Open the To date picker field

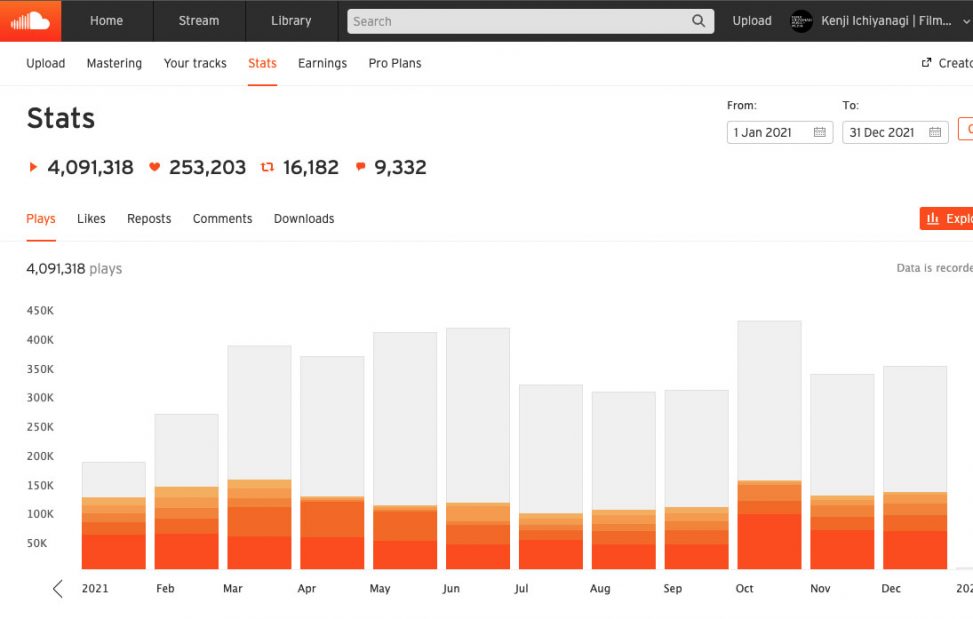coord(883,132)
